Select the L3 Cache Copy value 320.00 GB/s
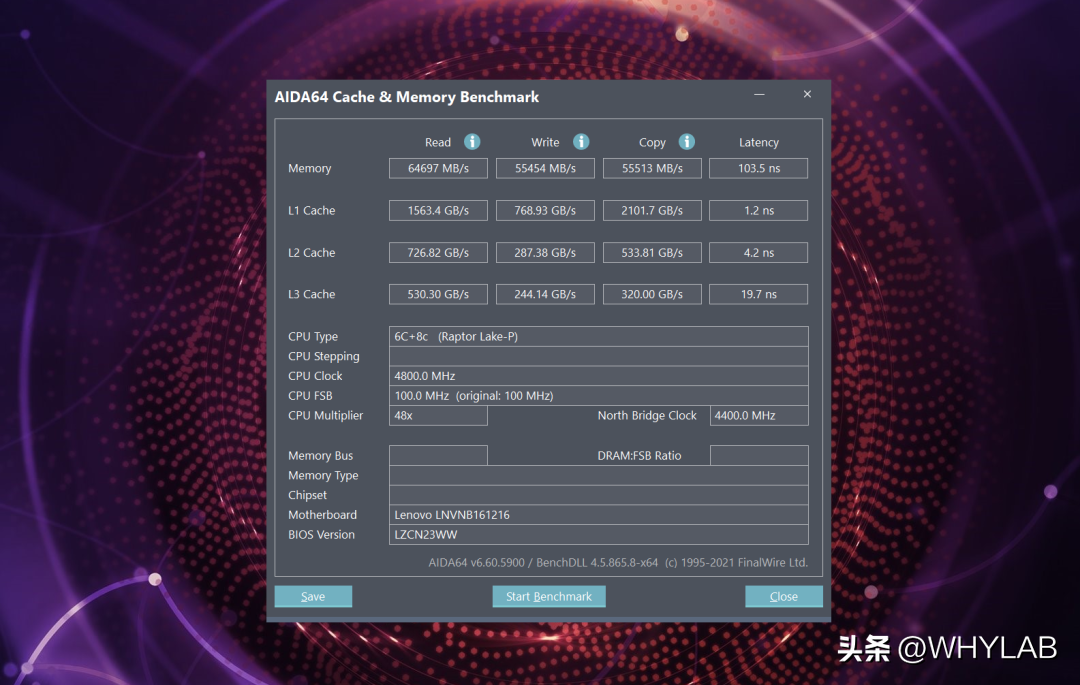Screen dimensions: 1080x685 (652, 295)
